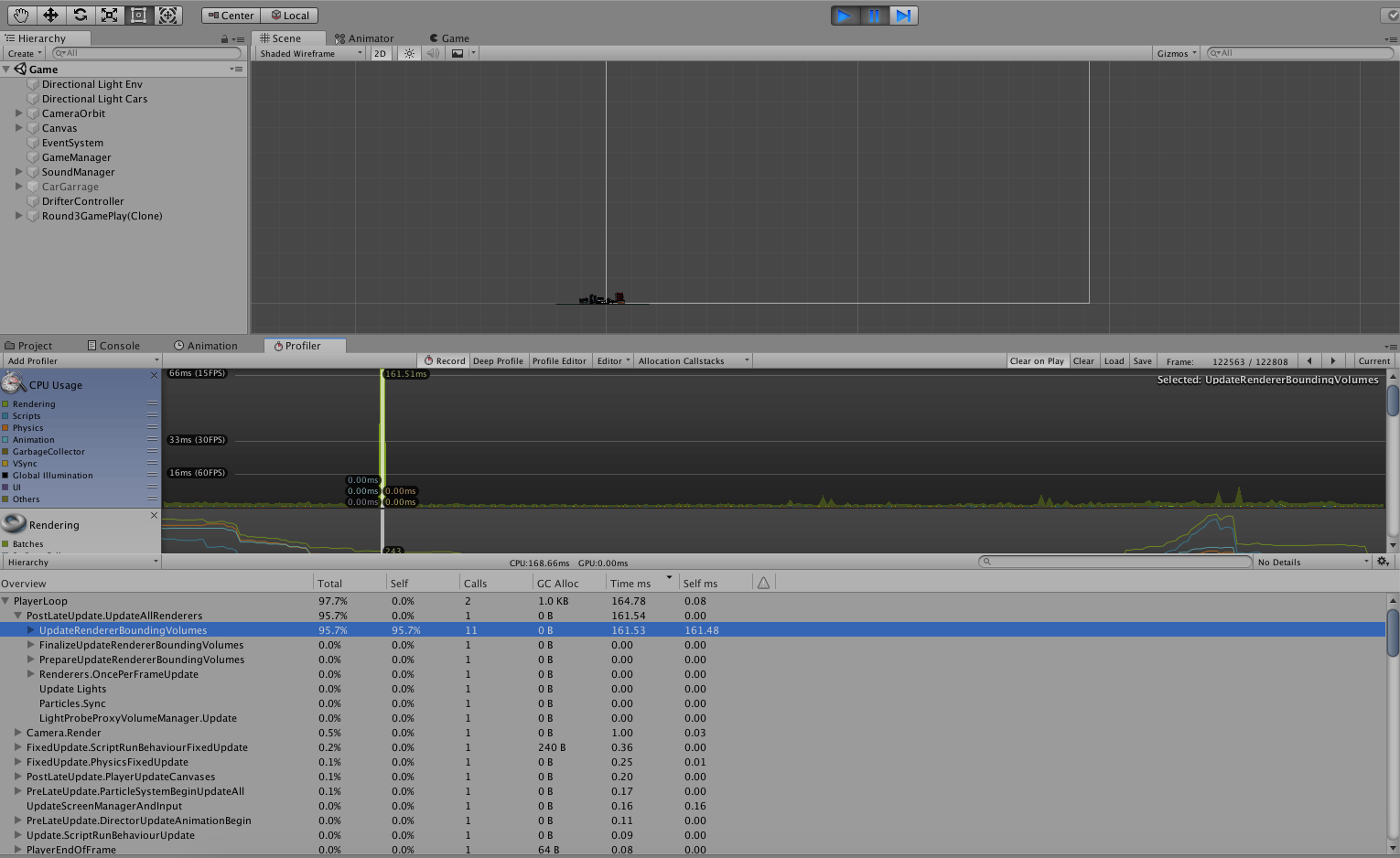Select the Rect transform tool
Image resolution: width=1400 pixels, height=858 pixels.
pyautogui.click(x=139, y=16)
